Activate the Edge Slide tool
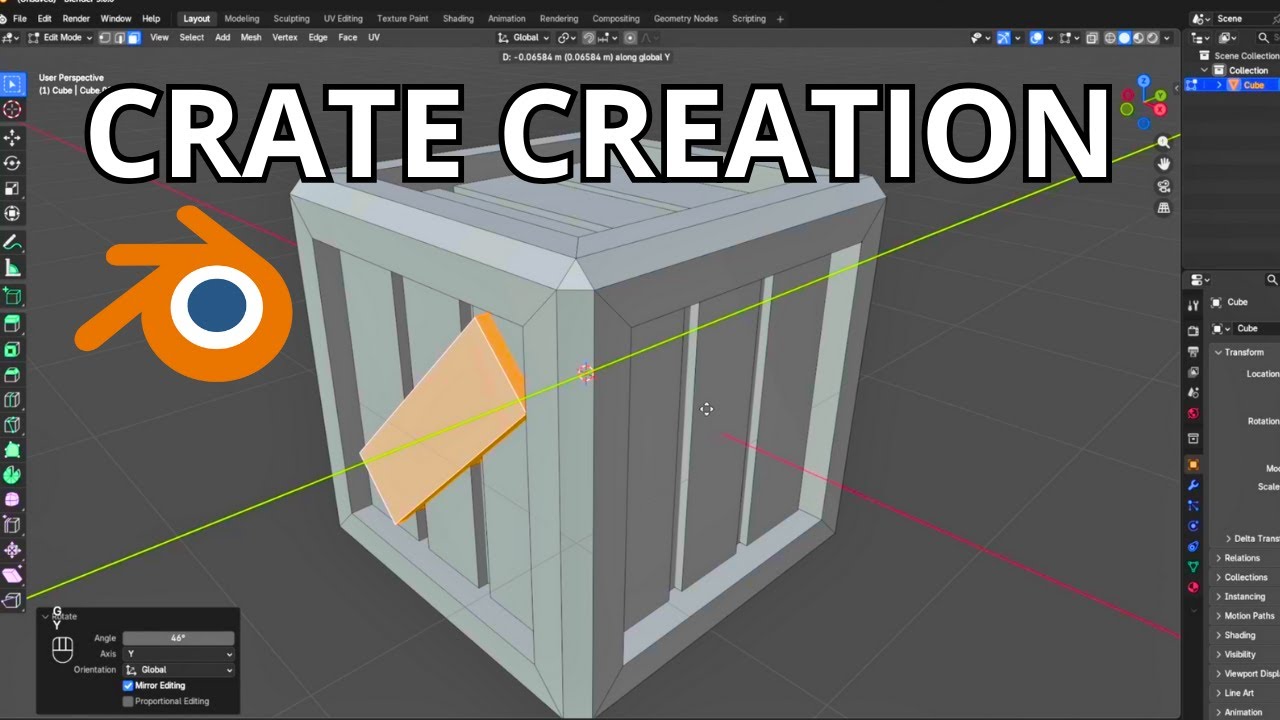Image resolution: width=1280 pixels, height=720 pixels. [x=12, y=524]
